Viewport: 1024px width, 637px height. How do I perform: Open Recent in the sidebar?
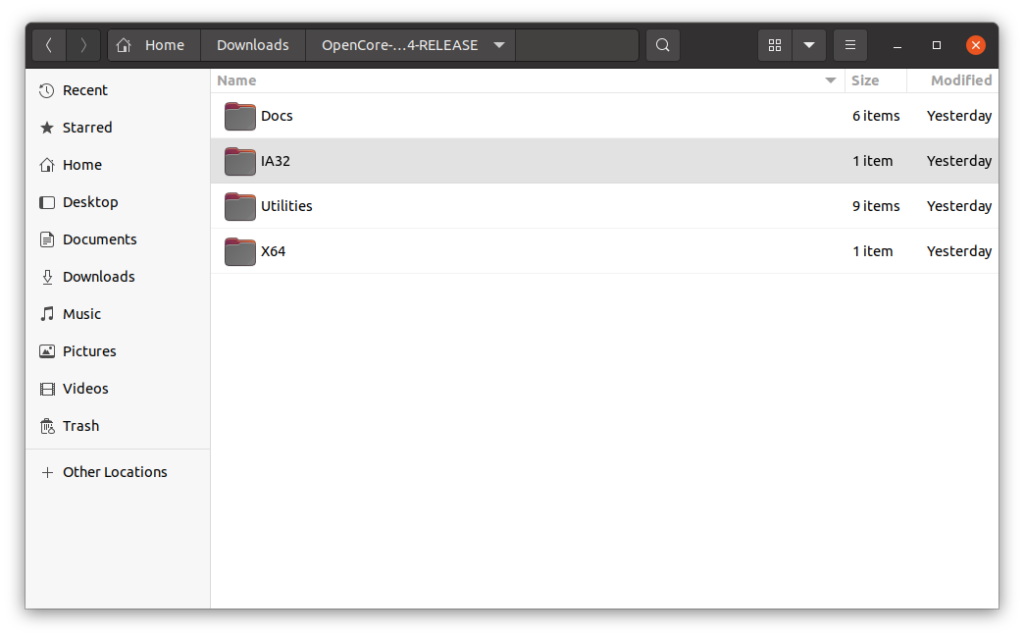[x=118, y=91]
